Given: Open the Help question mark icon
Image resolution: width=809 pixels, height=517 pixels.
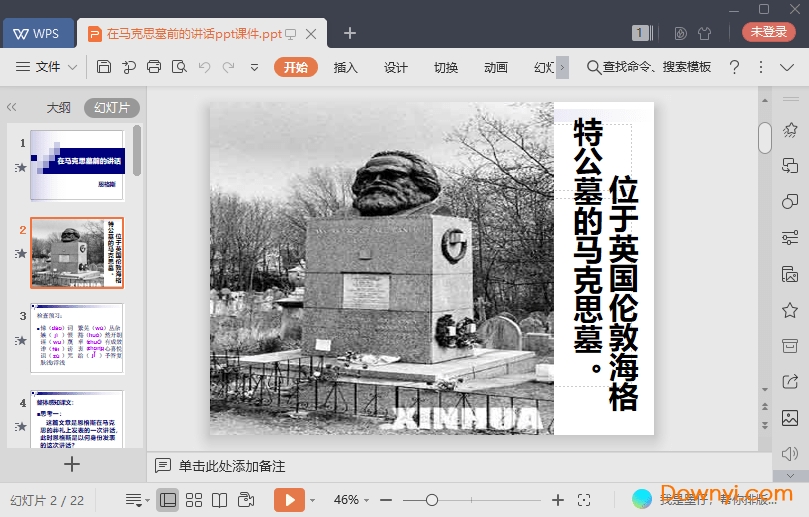Looking at the screenshot, I should click(734, 67).
